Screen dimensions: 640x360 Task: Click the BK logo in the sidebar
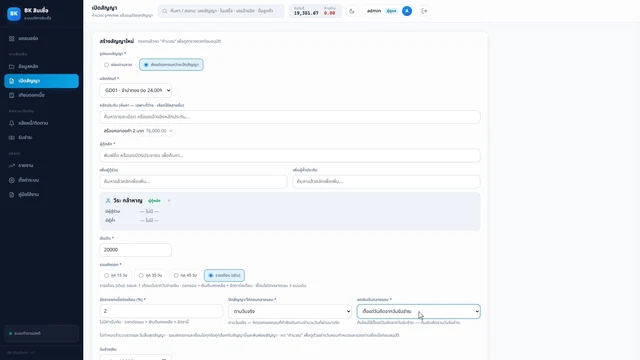(13, 13)
